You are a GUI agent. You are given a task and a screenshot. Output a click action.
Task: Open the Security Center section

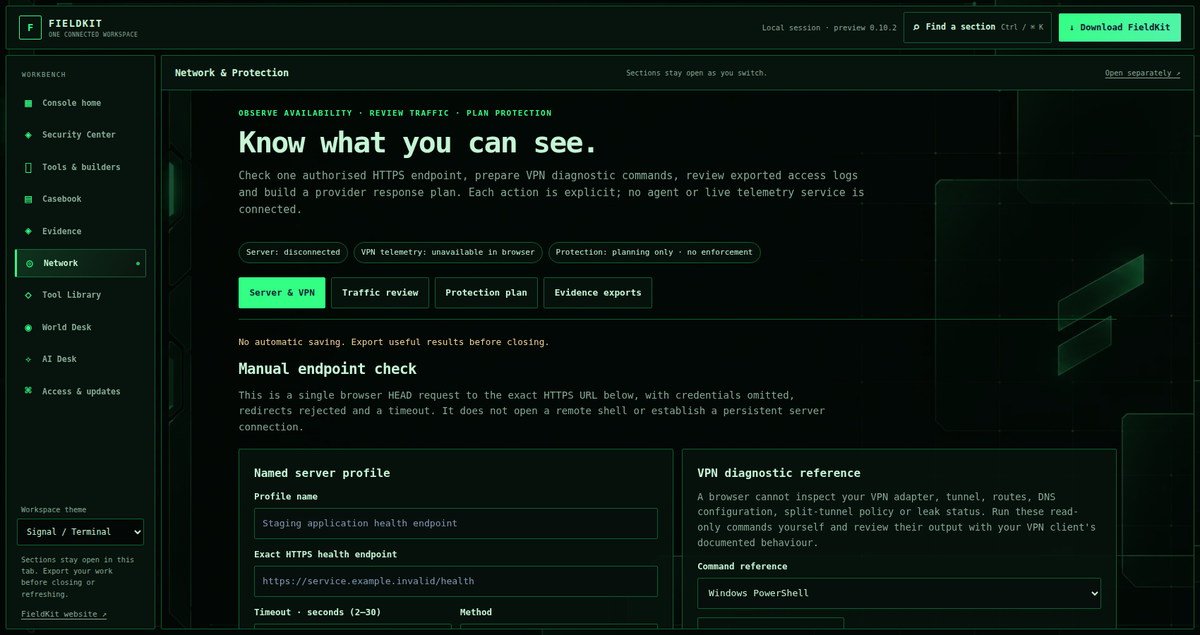(x=80, y=135)
